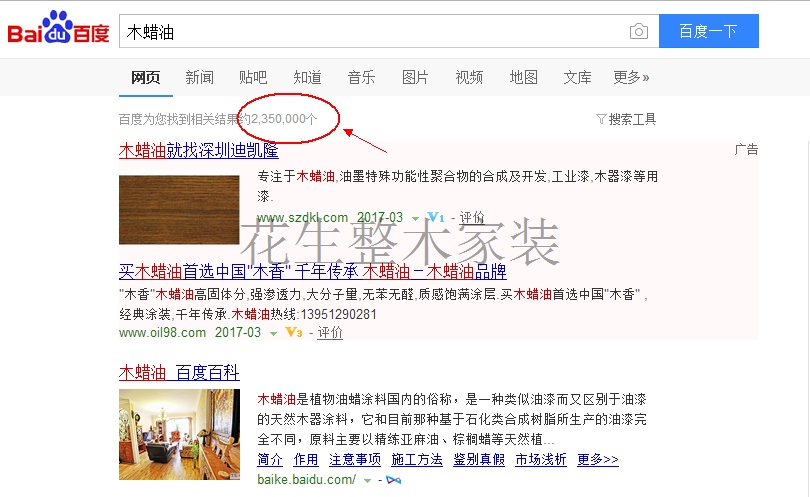Click the wood texture thumbnail image
This screenshot has width=810, height=497.
tap(179, 210)
